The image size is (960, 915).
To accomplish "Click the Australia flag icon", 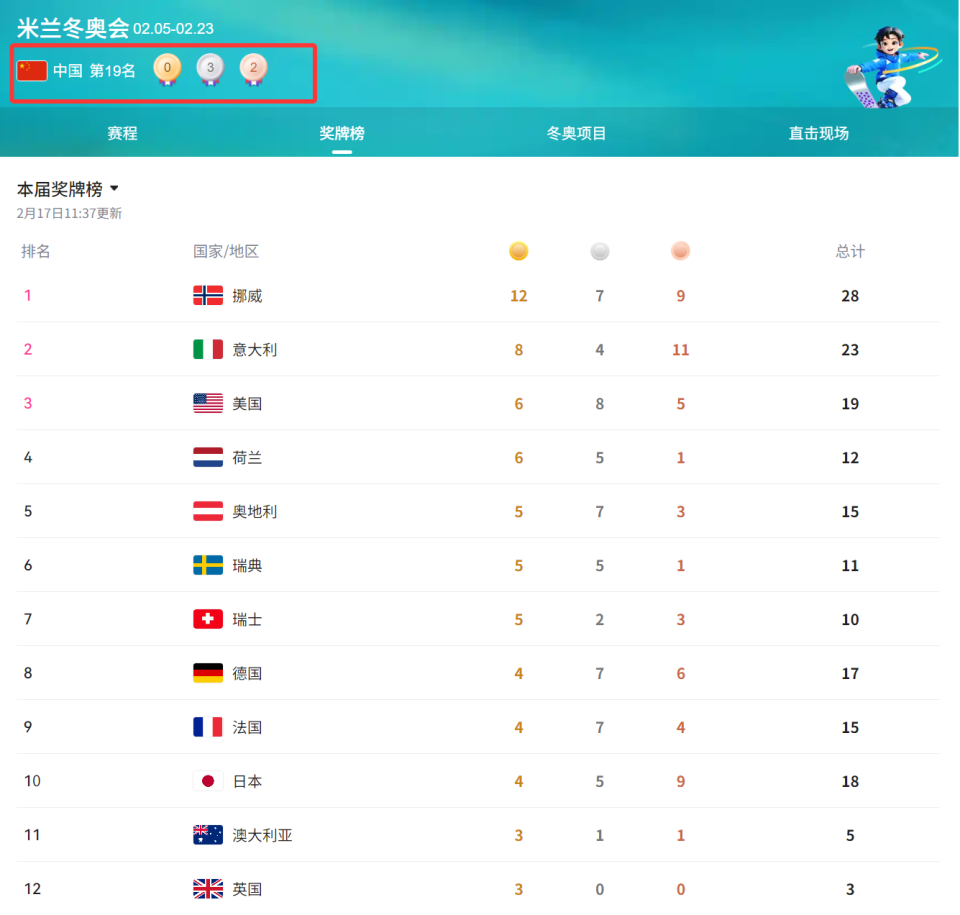I will coord(207,835).
